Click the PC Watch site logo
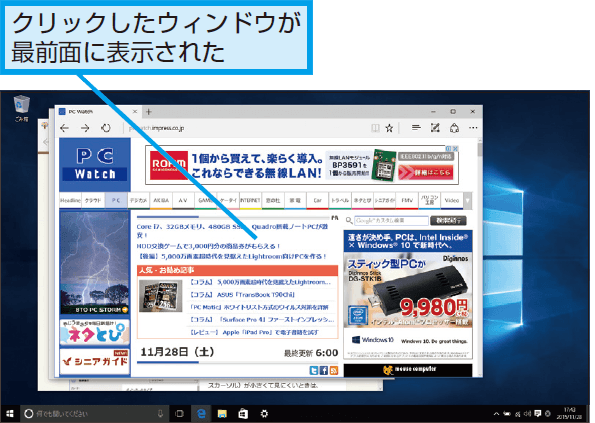Screen dimensions: 595x423 95,165
